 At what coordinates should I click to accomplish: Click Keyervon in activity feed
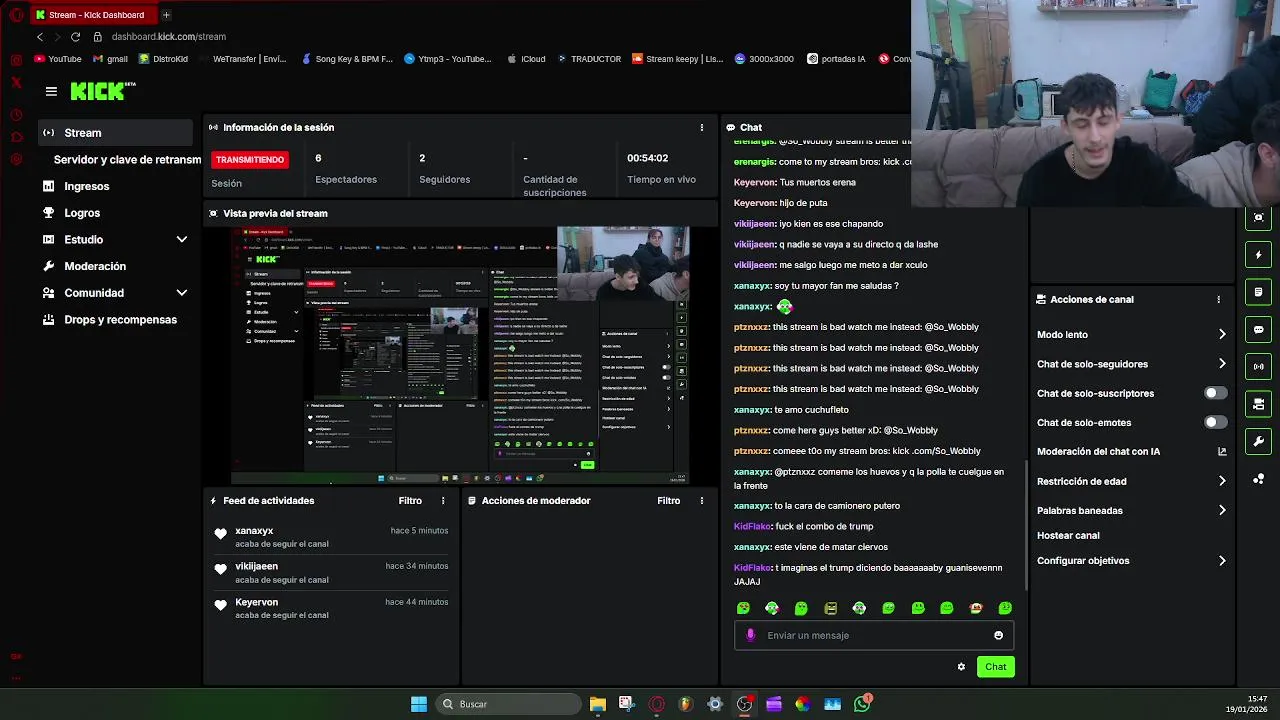point(256,603)
